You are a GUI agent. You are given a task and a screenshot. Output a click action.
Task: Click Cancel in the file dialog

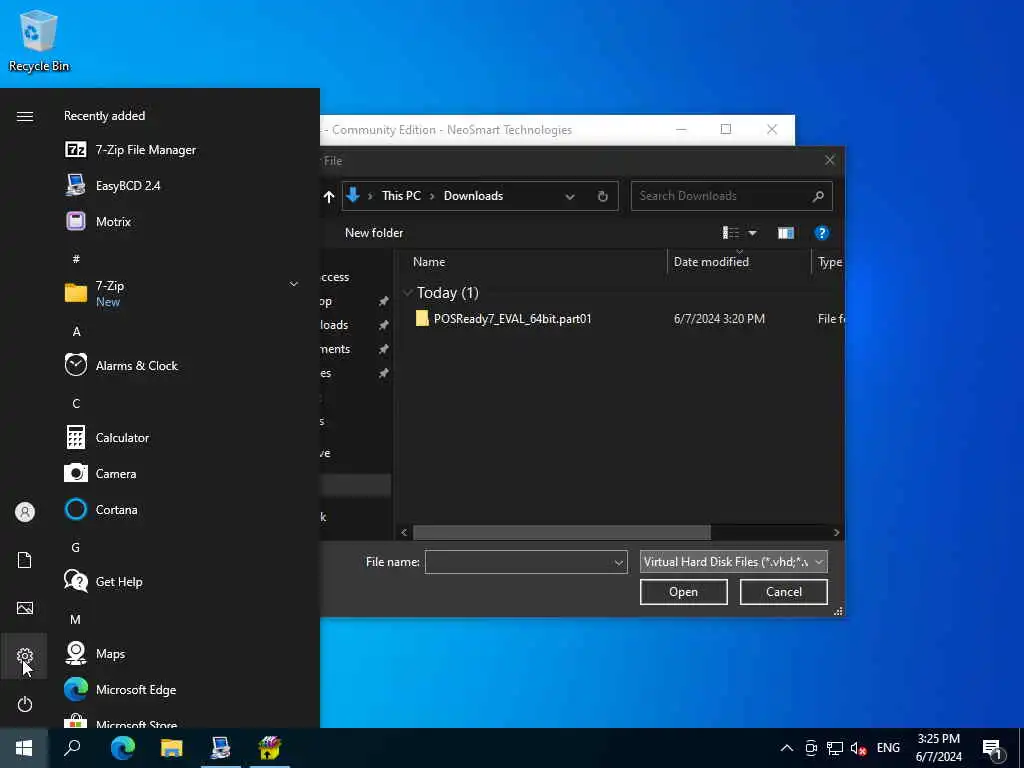click(784, 592)
